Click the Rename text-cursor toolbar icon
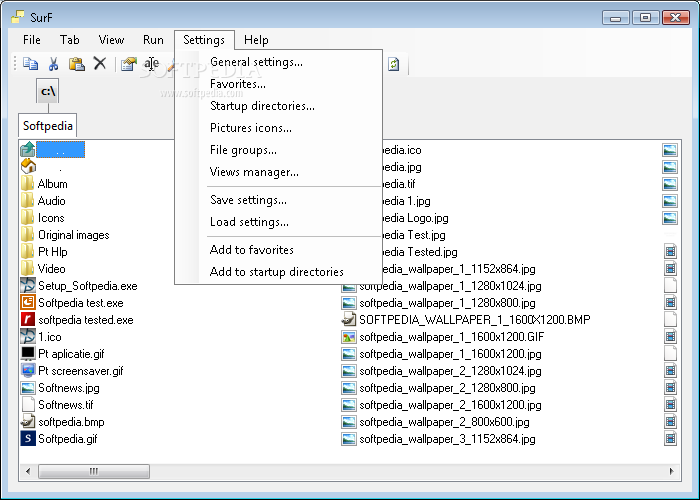Image resolution: width=700 pixels, height=500 pixels. click(151, 63)
